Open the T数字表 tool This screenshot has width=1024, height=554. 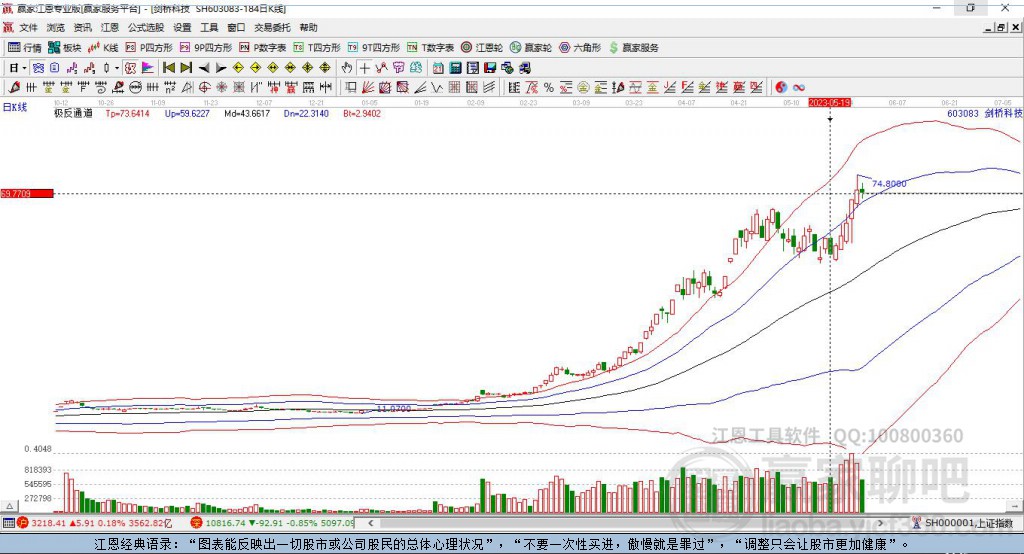point(430,48)
